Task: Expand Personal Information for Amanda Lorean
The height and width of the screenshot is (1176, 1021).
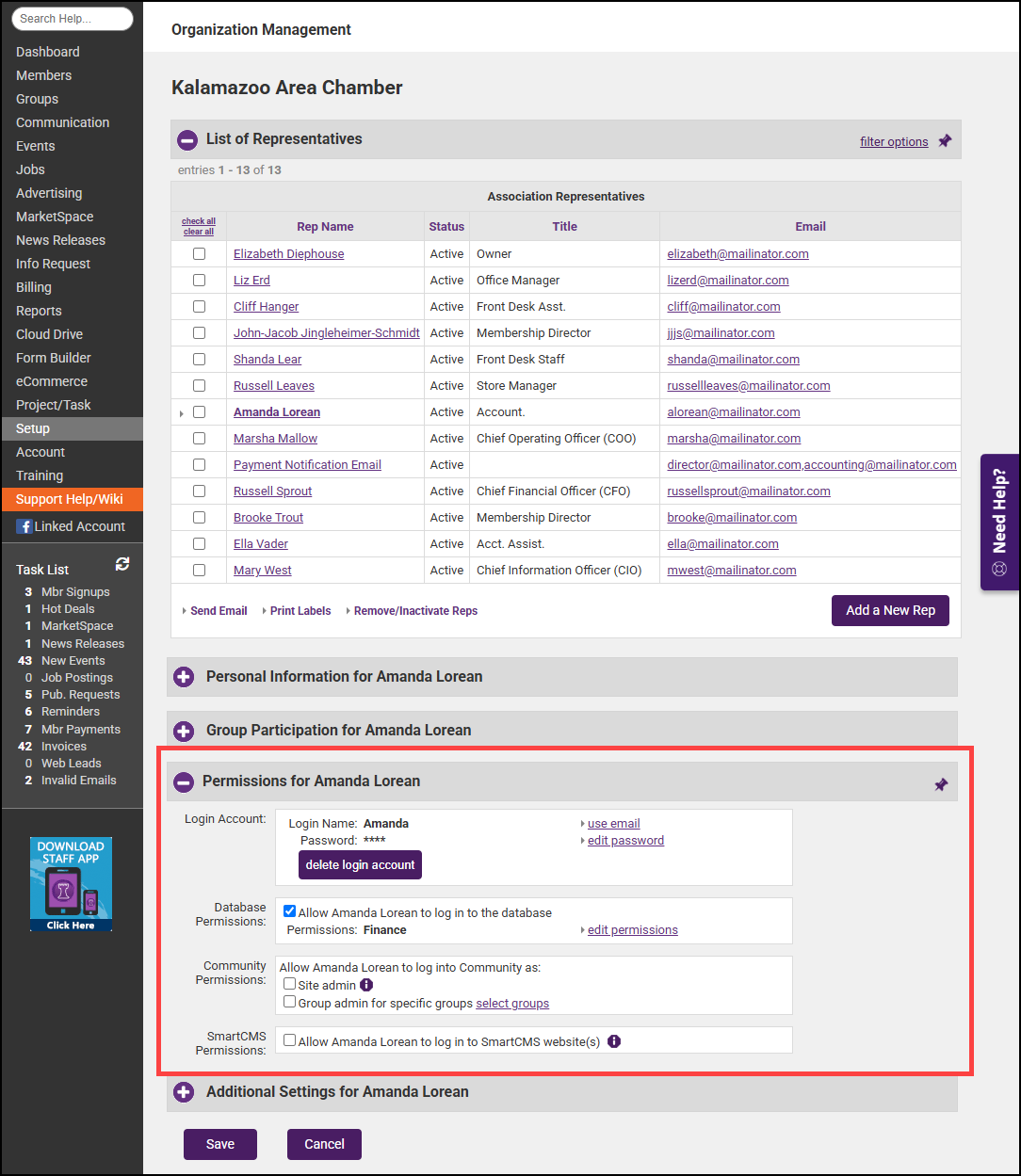Action: pos(185,677)
